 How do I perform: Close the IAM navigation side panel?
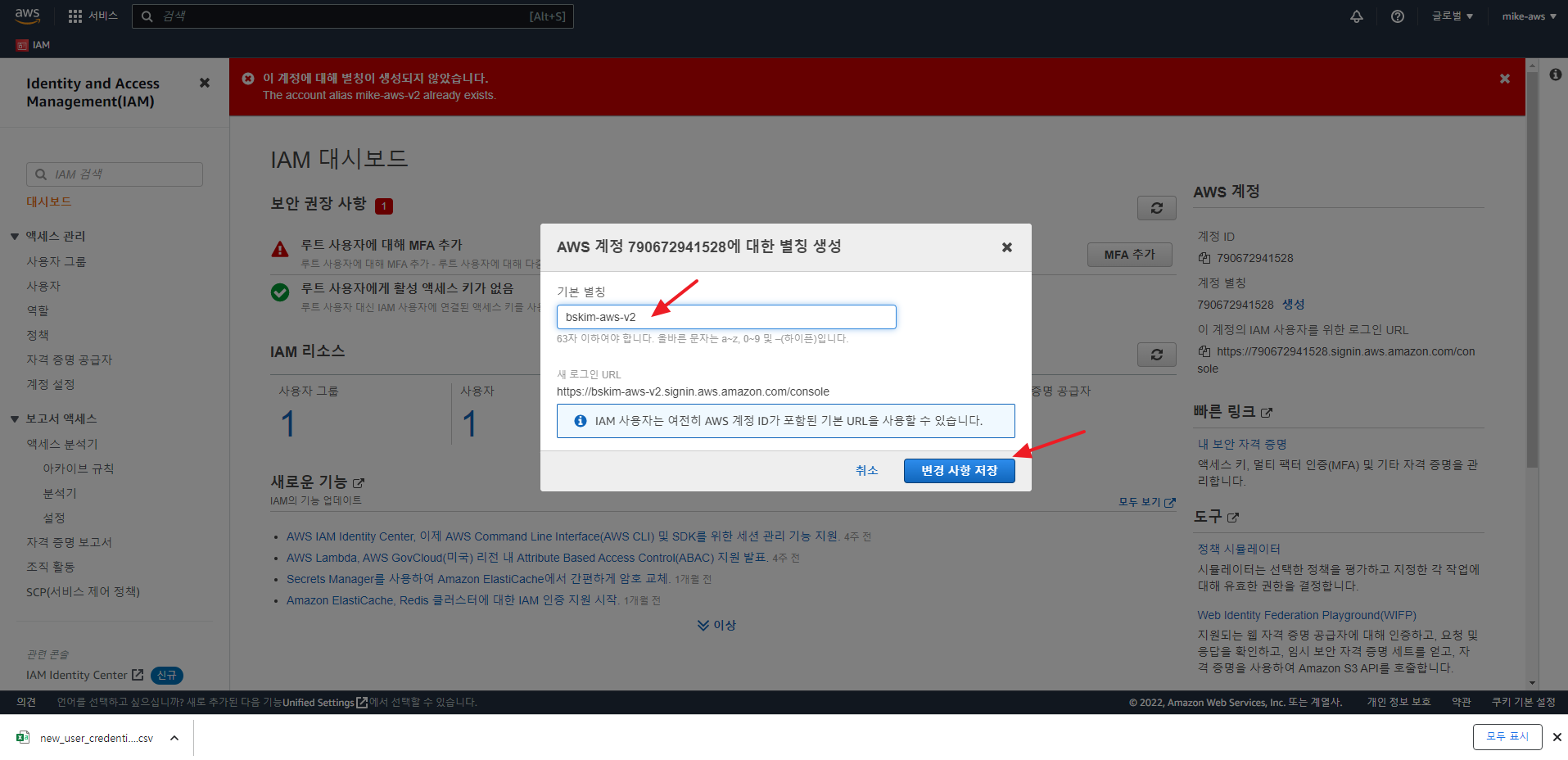tap(205, 83)
